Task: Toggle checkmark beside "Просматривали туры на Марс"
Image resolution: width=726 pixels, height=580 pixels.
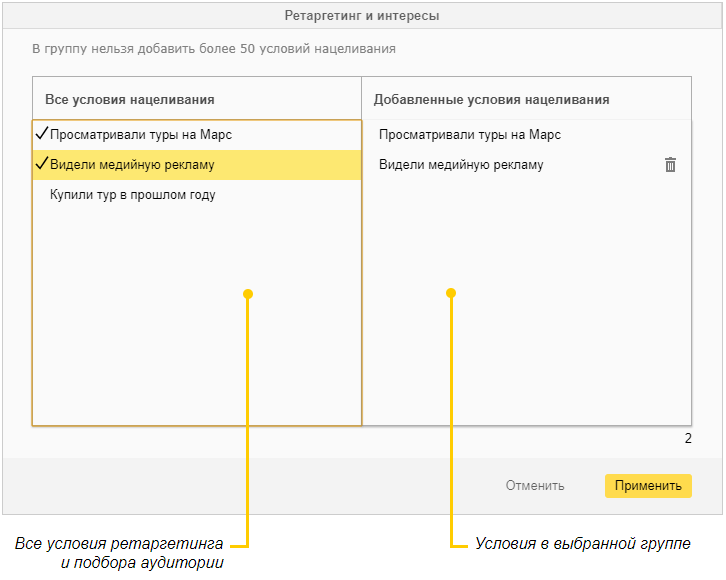Action: (41, 134)
